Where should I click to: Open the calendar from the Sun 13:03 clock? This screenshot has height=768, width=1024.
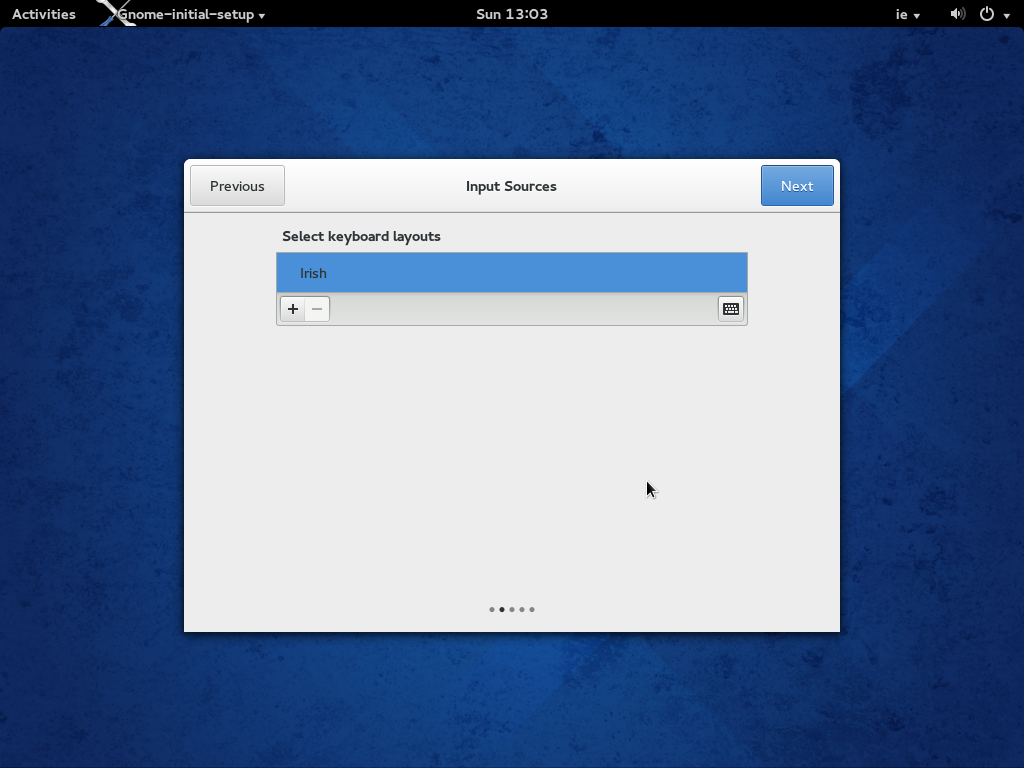(x=511, y=14)
